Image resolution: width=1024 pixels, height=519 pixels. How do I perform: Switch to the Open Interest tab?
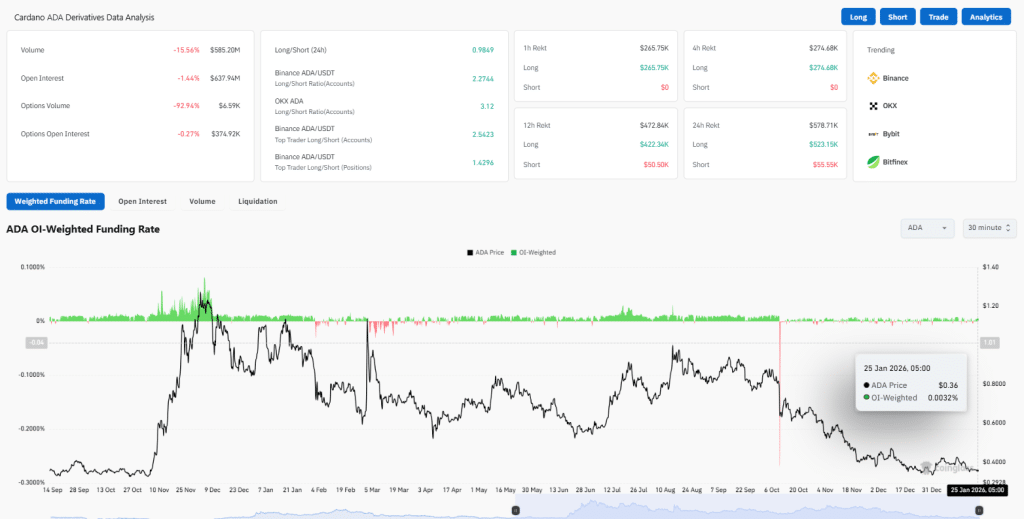142,201
